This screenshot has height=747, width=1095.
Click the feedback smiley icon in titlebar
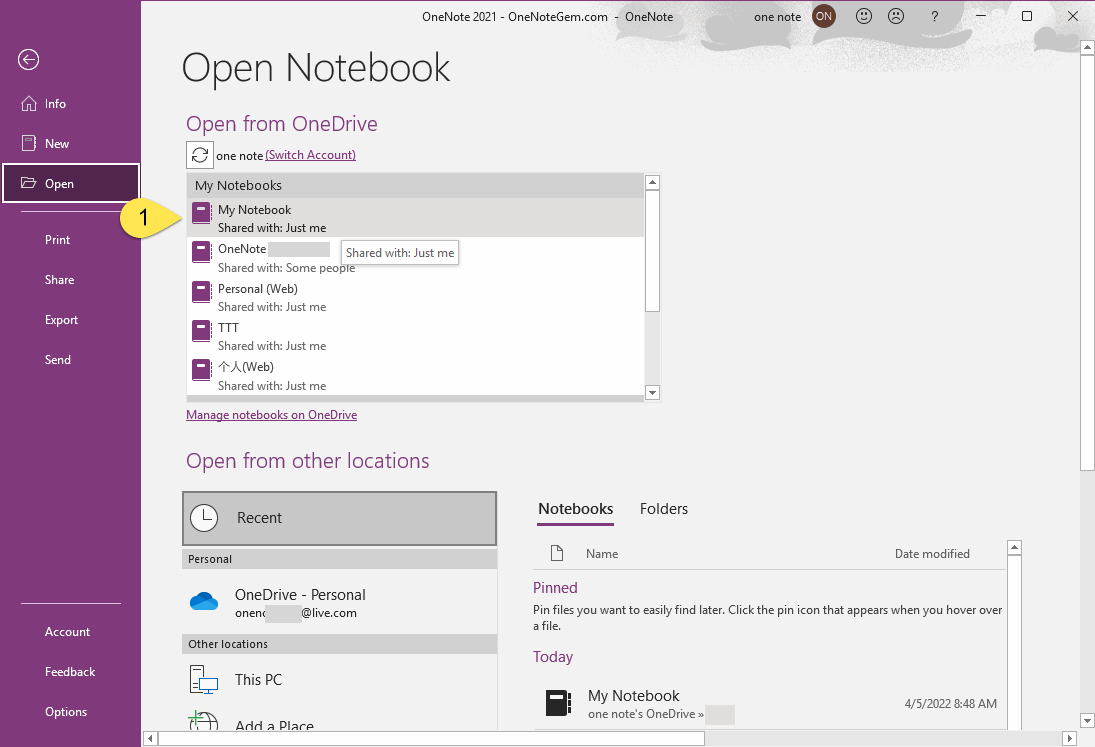click(x=864, y=16)
